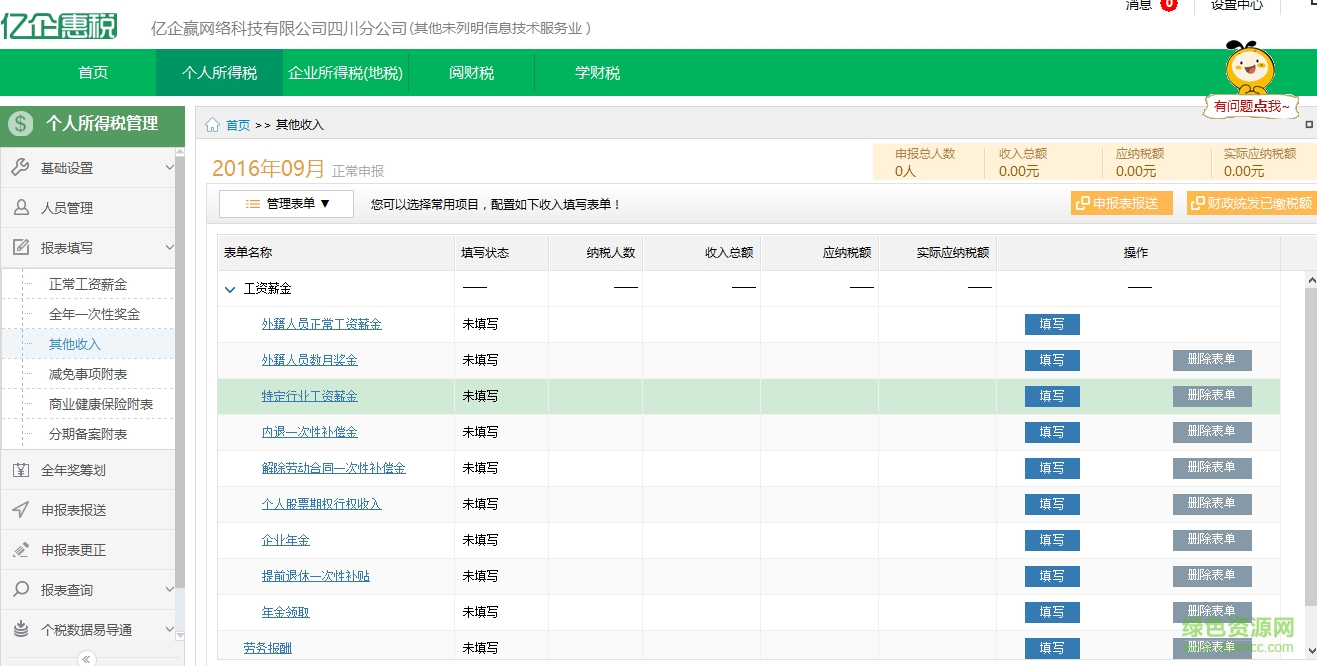Click the pencil icon next to 报表填写
Screen dimensions: 1317x666
[22, 247]
